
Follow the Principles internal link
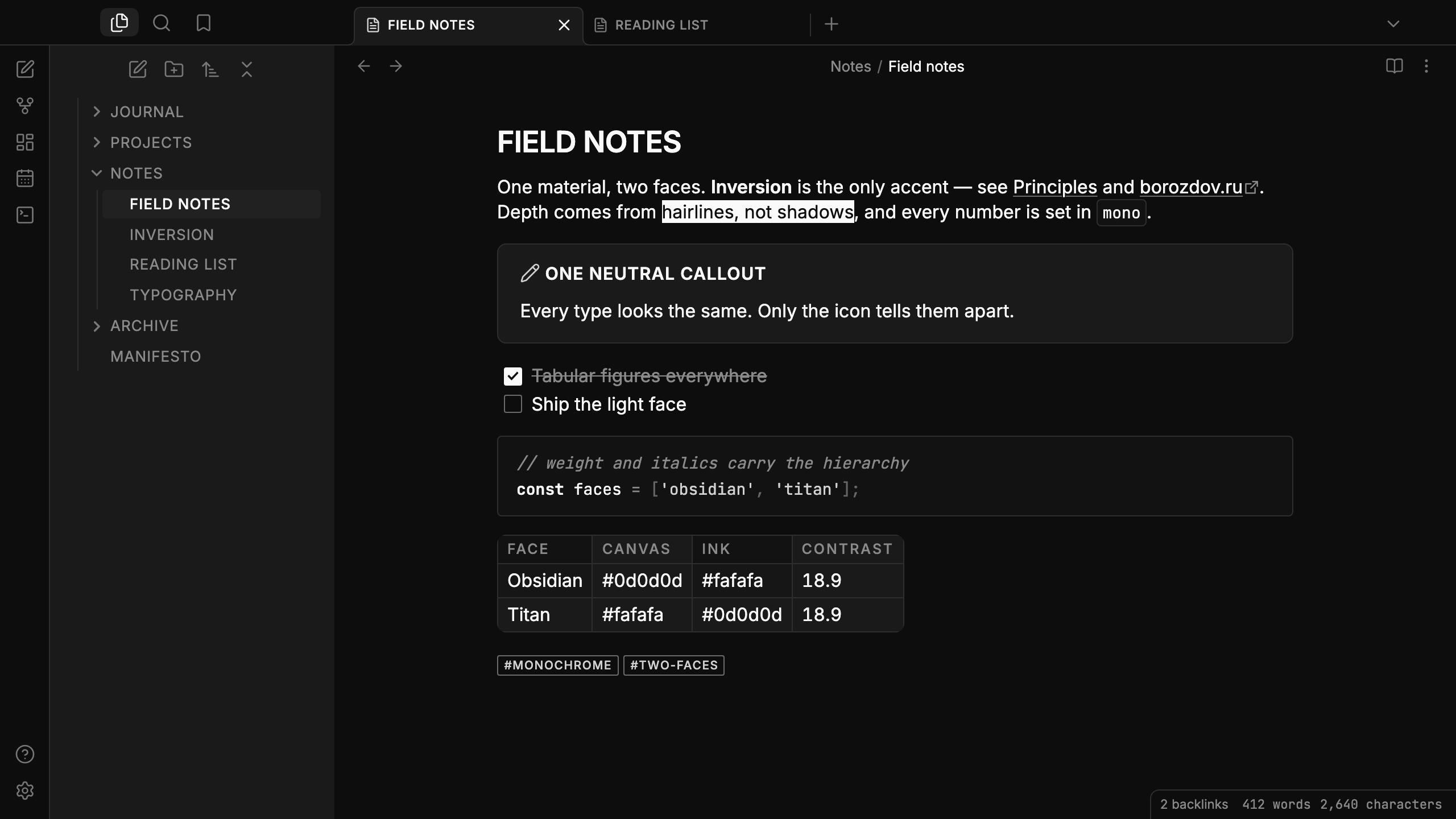(1055, 187)
